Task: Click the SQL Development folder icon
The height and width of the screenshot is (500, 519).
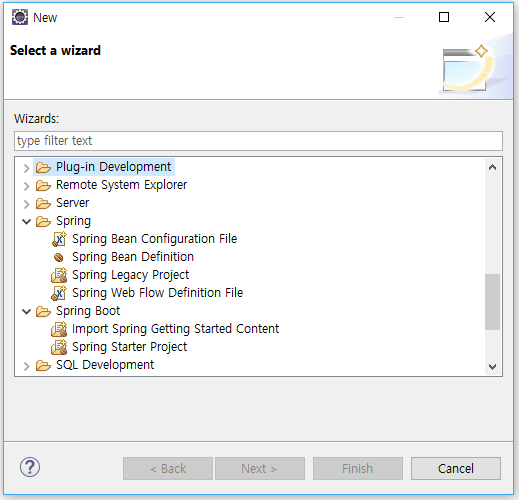Action: (43, 365)
